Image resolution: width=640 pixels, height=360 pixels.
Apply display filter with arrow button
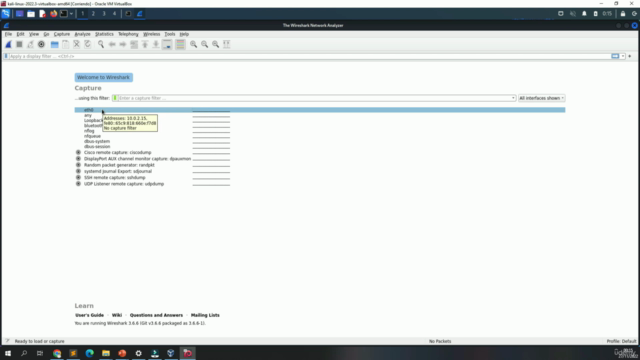pyautogui.click(x=615, y=56)
